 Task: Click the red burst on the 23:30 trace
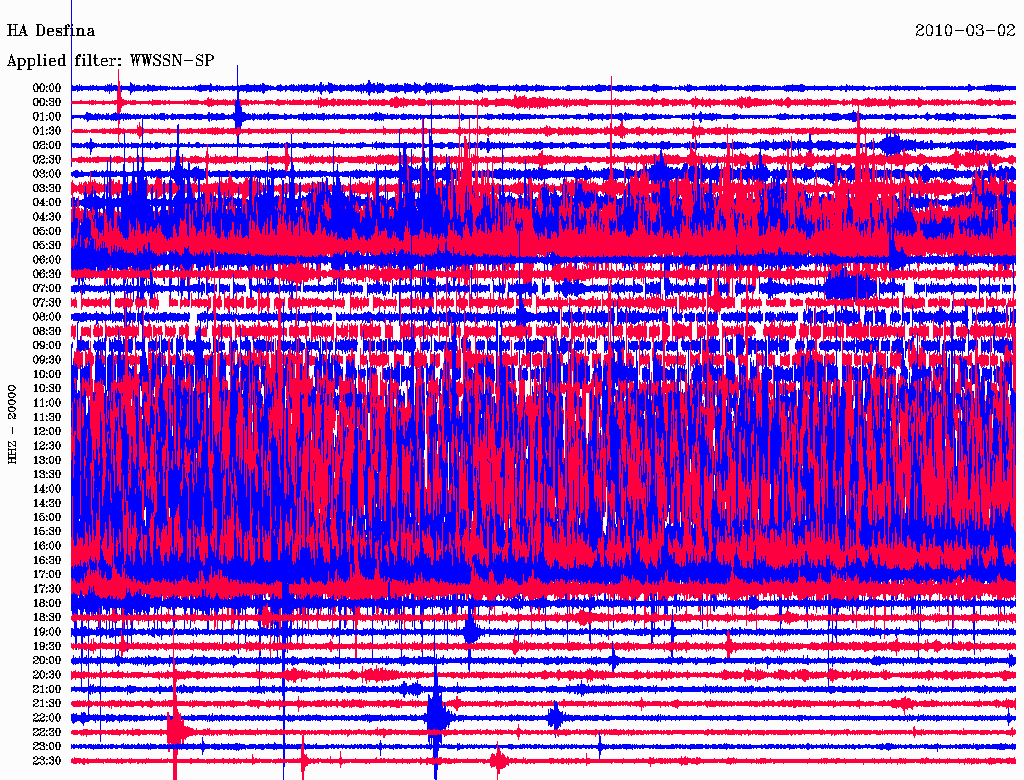click(500, 760)
